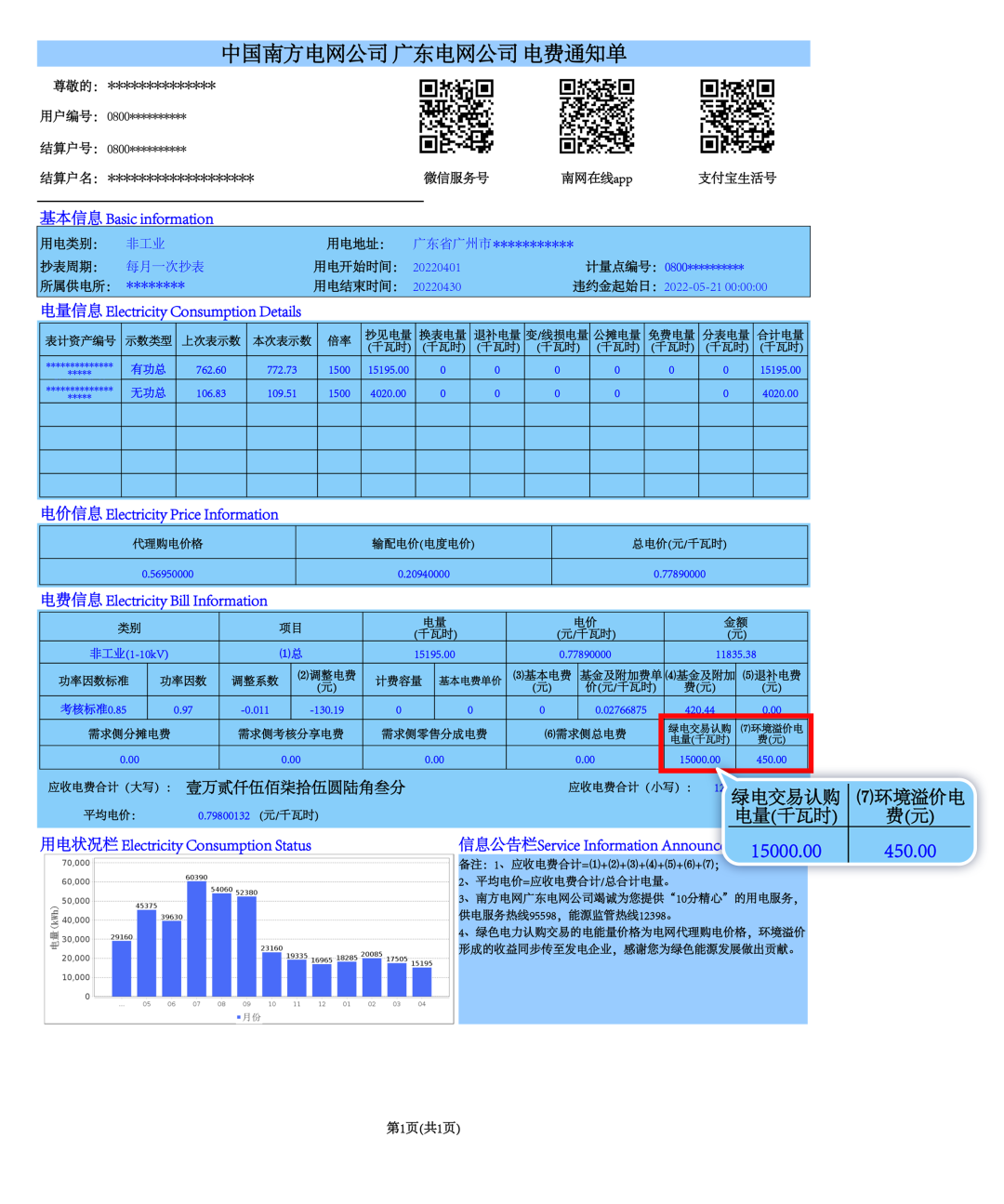The image size is (1004, 1204).
Task: Select the Electricity Price Information heading
Action: click(x=159, y=514)
